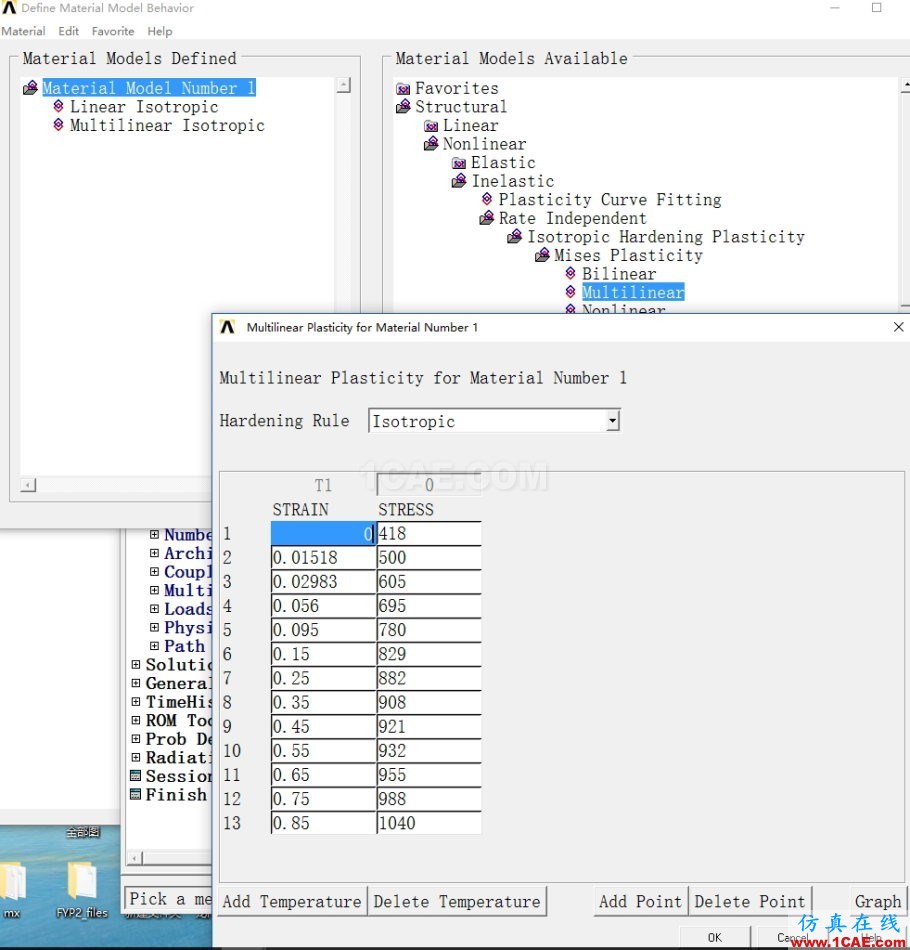Expand the ROM Tool node
Screen dimensions: 910x950
tap(136, 720)
